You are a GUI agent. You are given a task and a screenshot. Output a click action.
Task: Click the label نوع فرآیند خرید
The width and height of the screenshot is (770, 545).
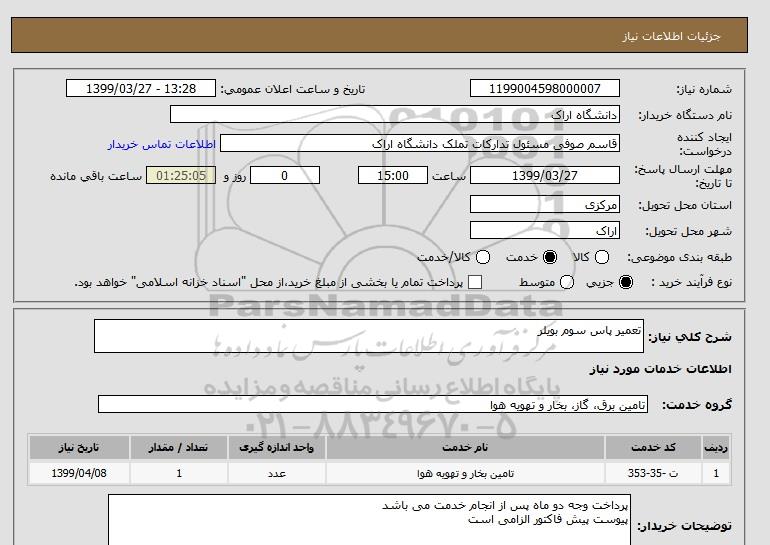click(x=691, y=282)
